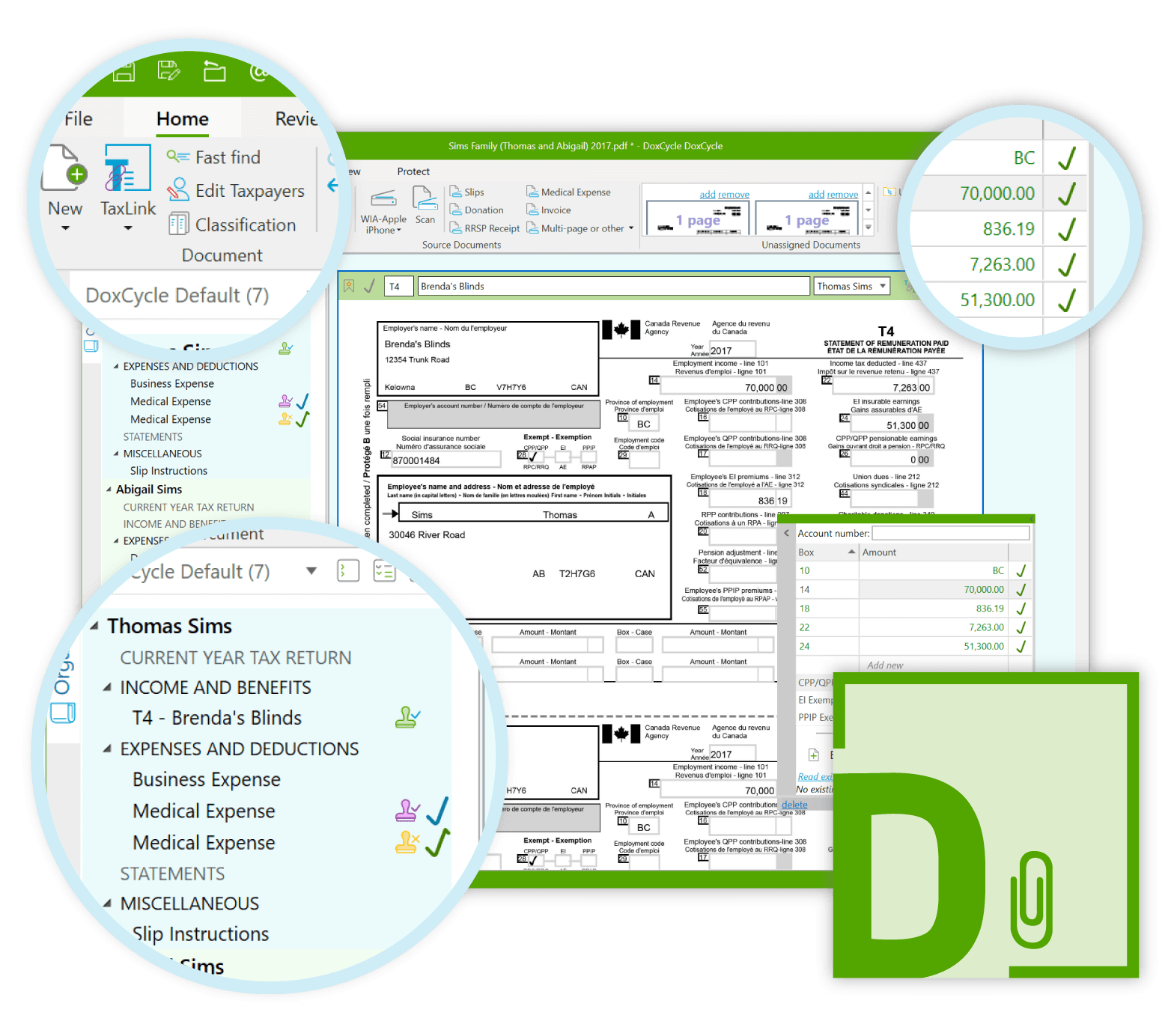Image resolution: width=1171 pixels, height=1036 pixels.
Task: Toggle the checkmark in the box 18 row
Action: point(1021,609)
